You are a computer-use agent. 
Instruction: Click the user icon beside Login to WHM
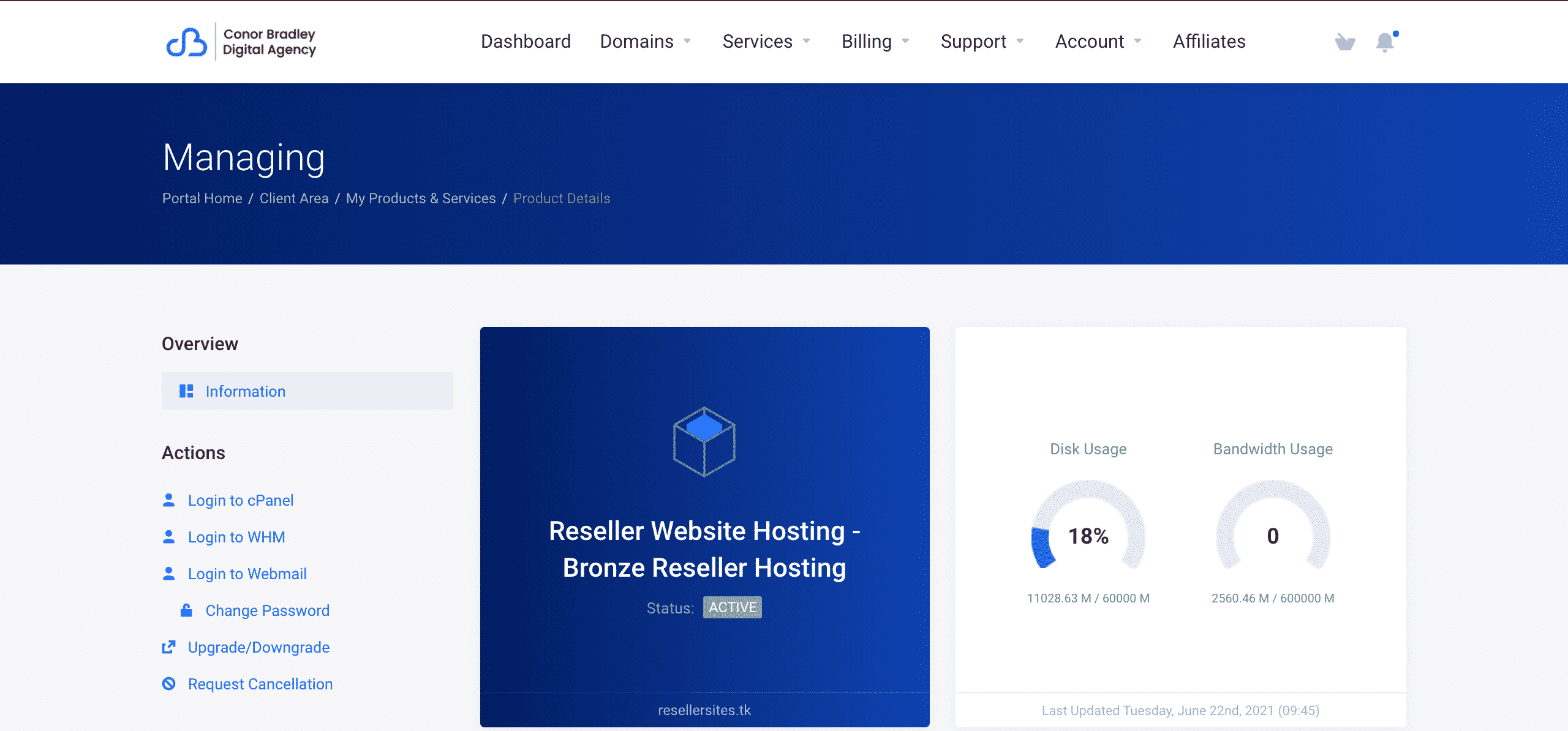pyautogui.click(x=169, y=537)
